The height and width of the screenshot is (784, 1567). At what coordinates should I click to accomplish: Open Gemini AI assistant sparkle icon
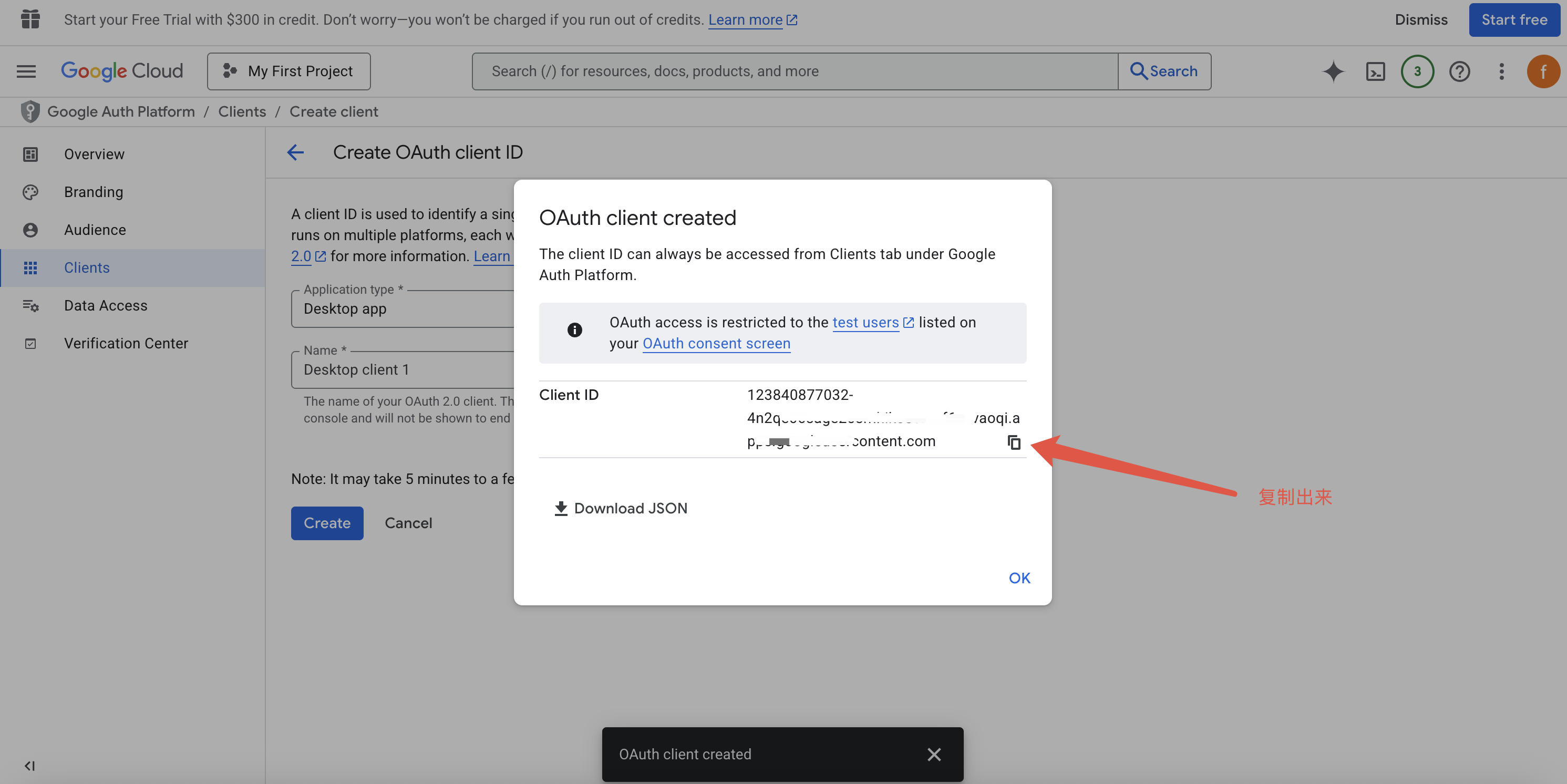(x=1333, y=71)
